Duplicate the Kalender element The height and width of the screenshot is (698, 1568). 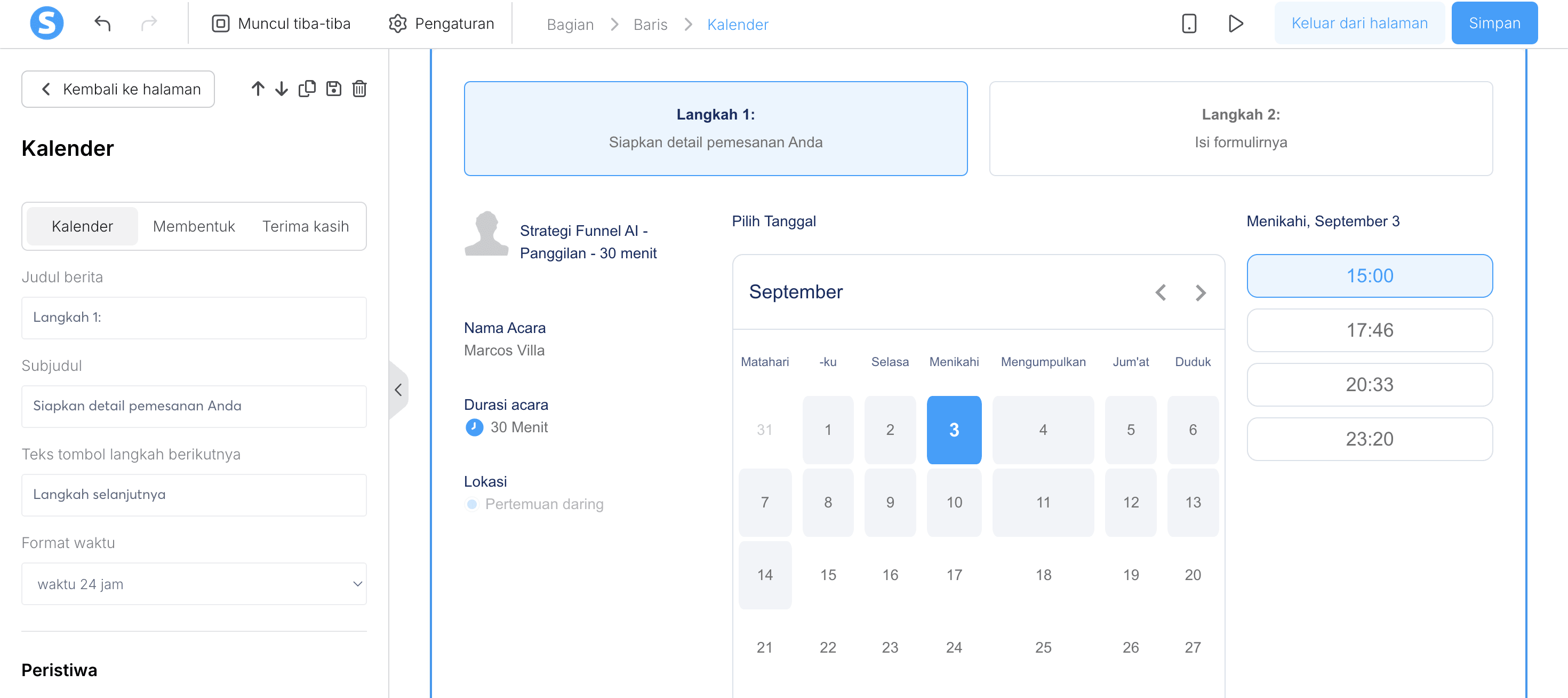click(x=307, y=89)
